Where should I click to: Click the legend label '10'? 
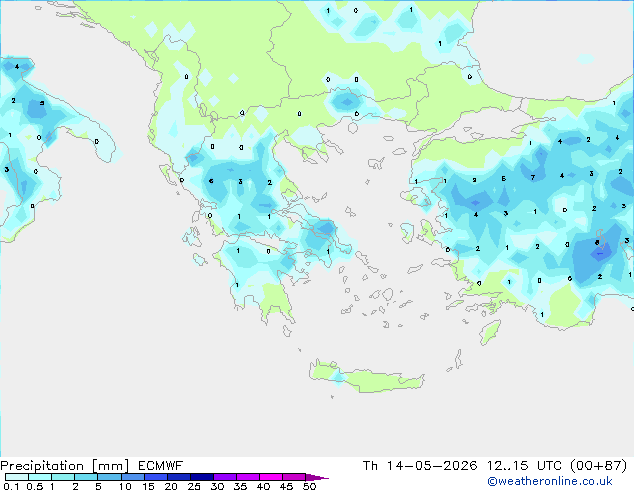125,486
